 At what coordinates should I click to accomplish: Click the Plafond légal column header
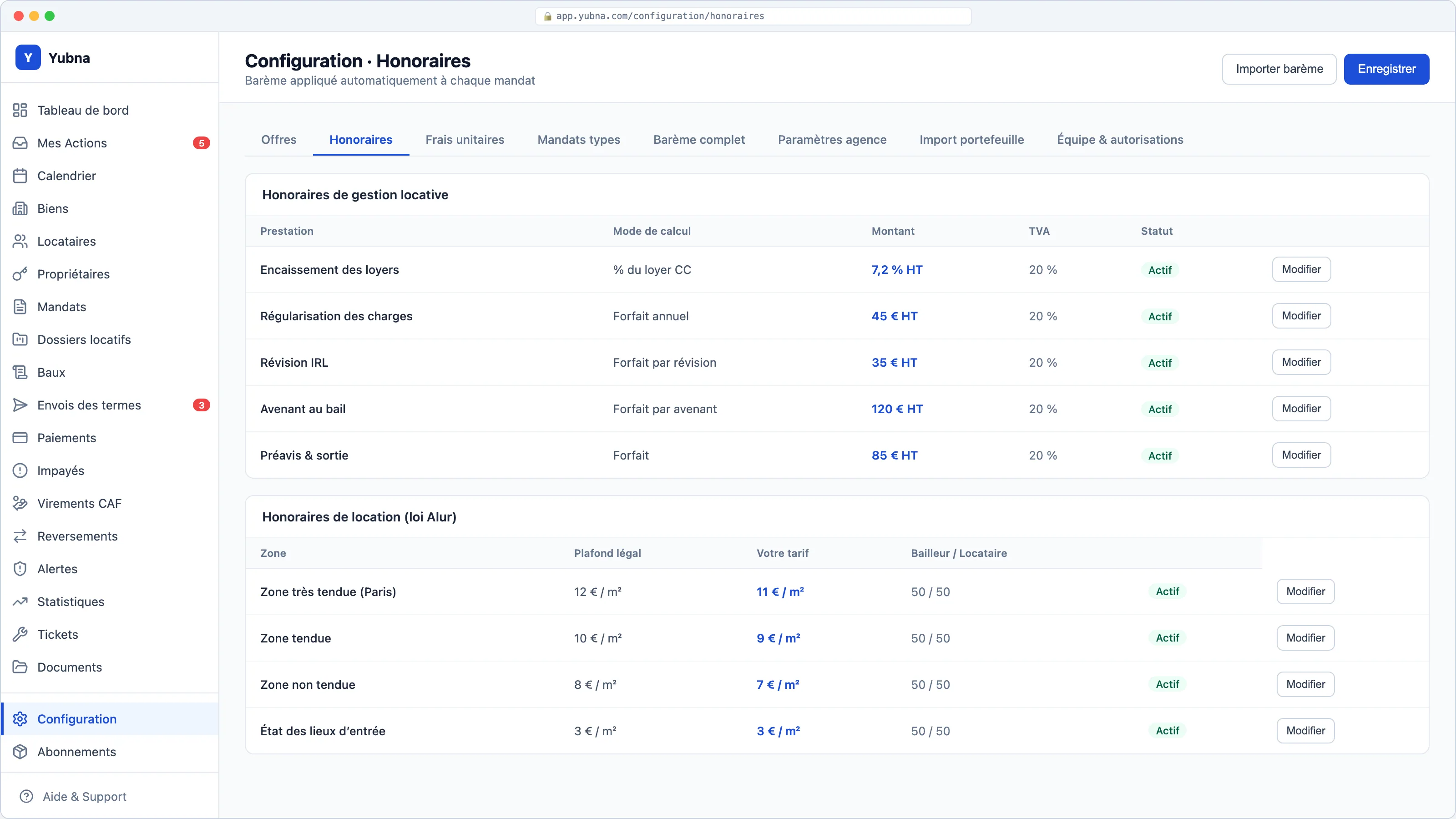(607, 553)
